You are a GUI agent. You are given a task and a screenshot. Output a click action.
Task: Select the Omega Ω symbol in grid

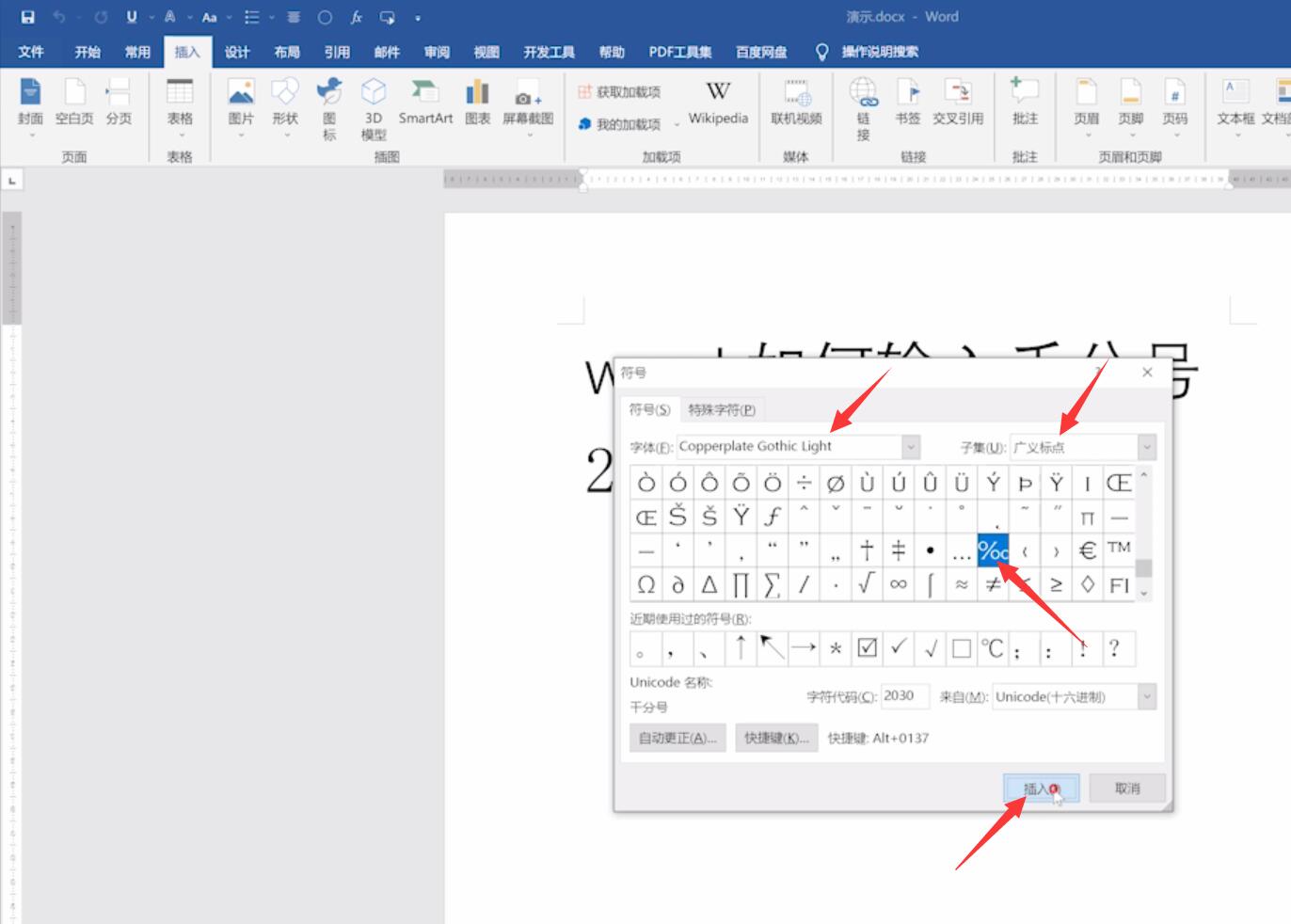coord(646,584)
